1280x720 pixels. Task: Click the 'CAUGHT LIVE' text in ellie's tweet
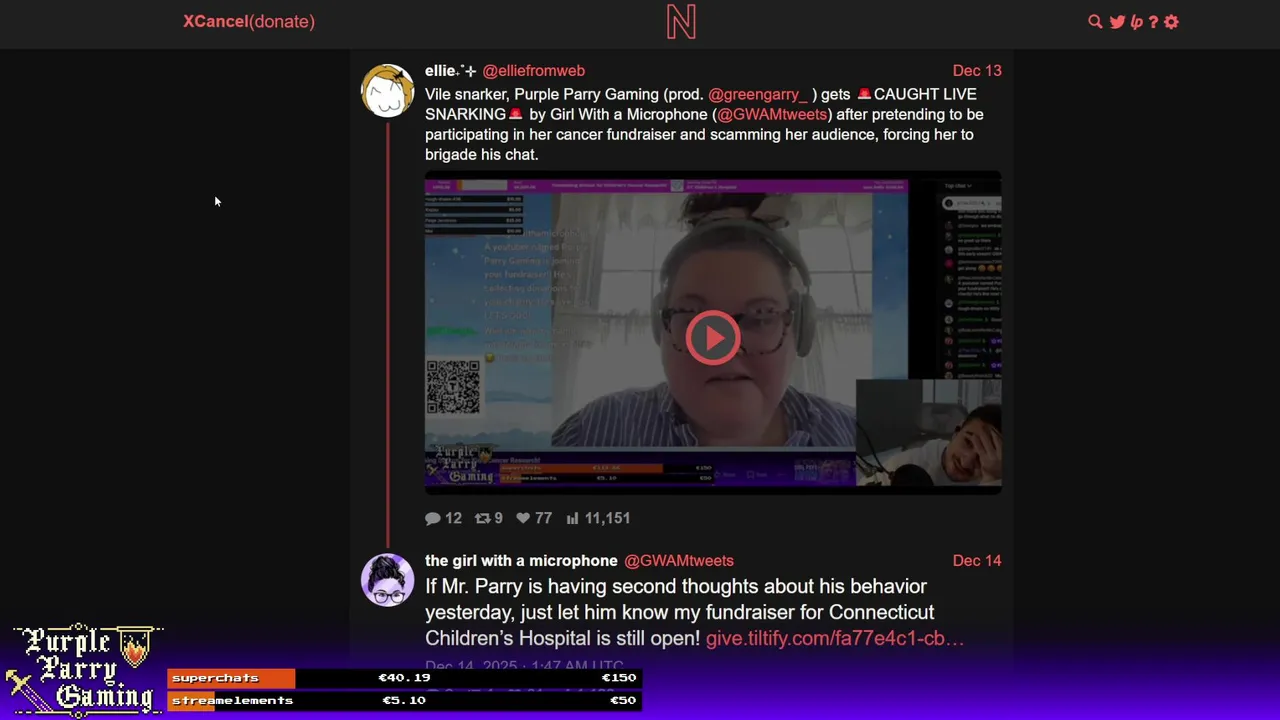tap(925, 94)
